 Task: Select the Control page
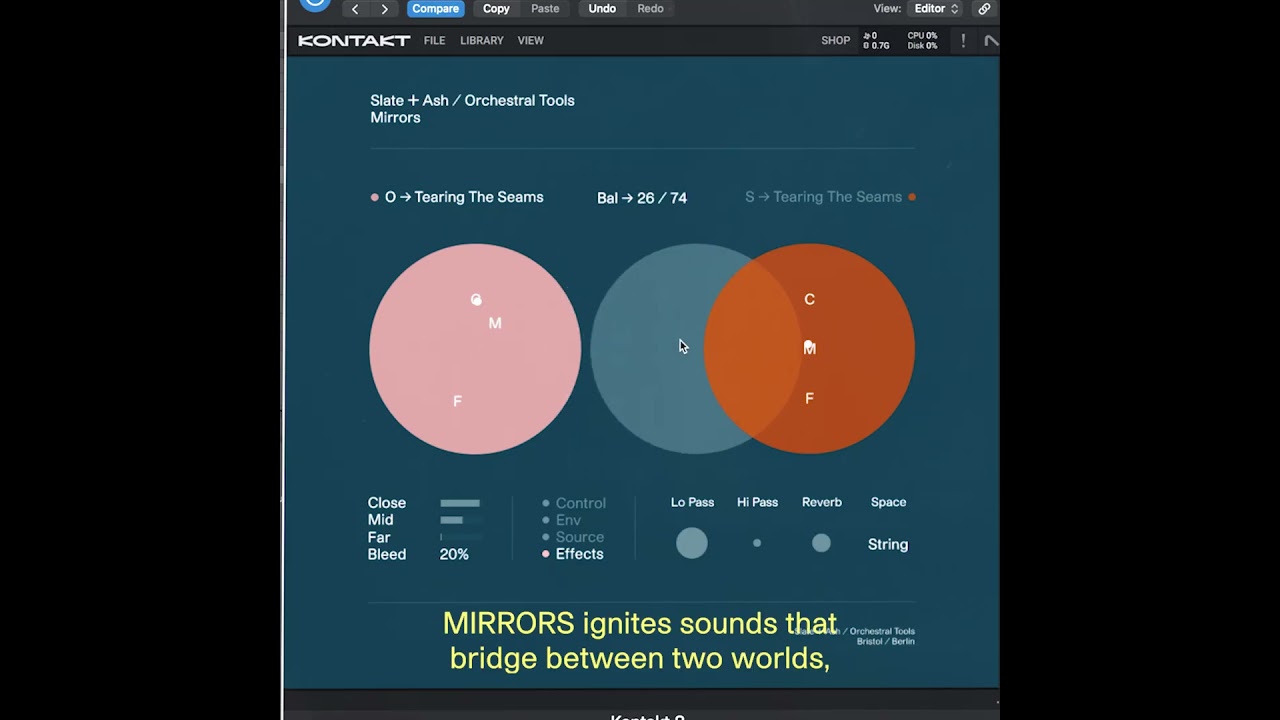(x=574, y=503)
